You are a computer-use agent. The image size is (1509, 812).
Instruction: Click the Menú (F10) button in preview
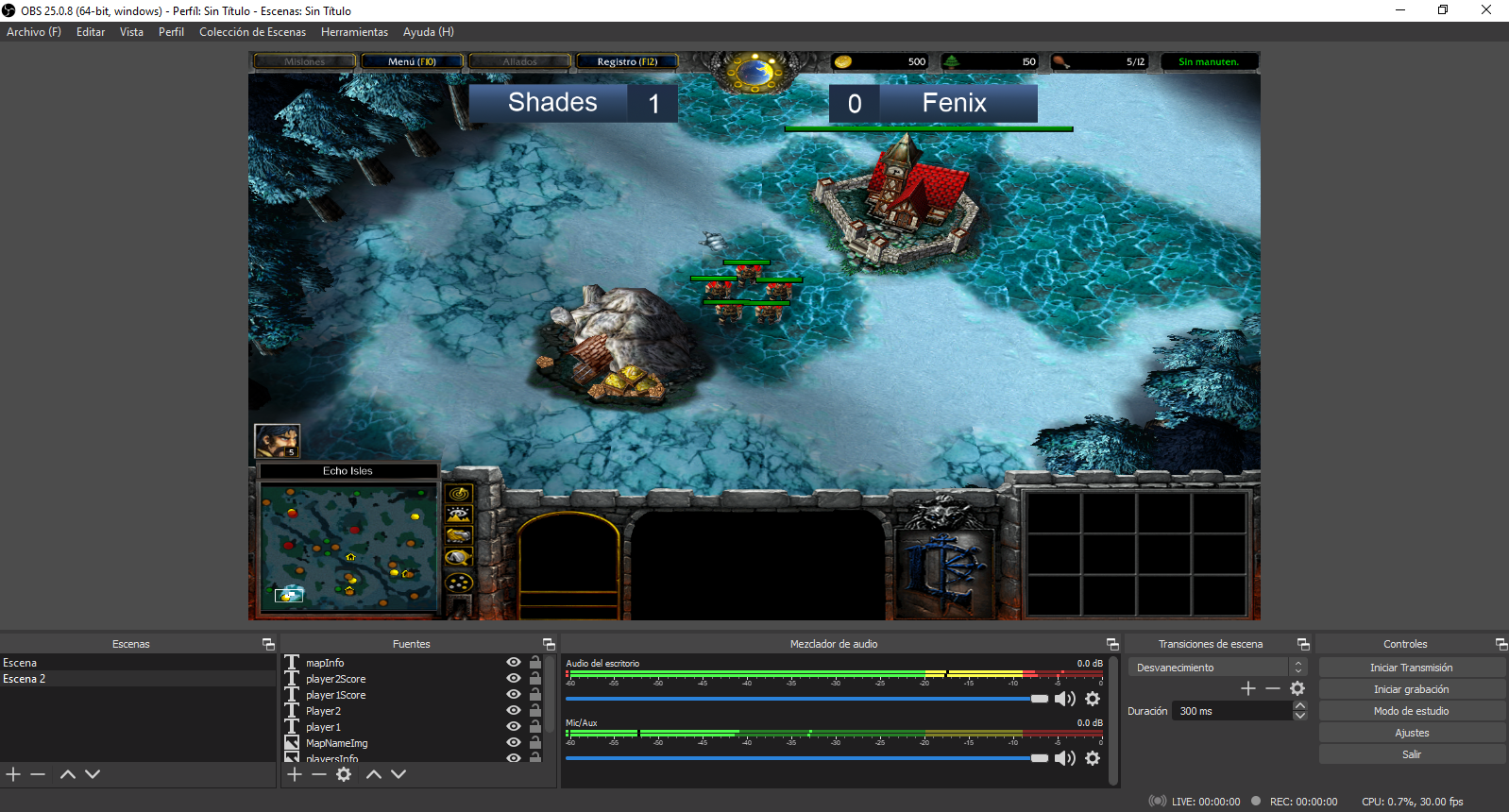coord(413,61)
